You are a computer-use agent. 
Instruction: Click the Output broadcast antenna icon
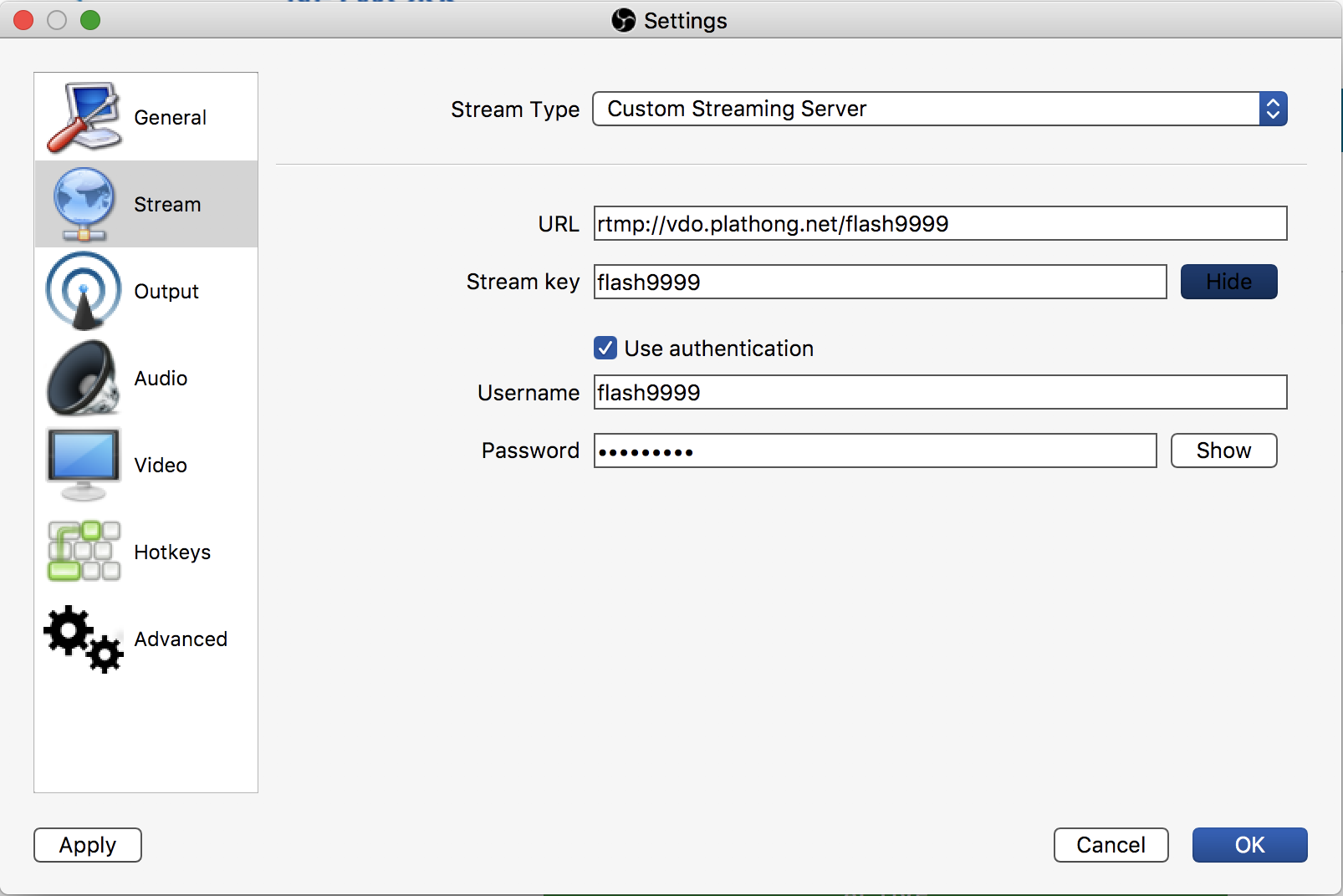[x=84, y=291]
